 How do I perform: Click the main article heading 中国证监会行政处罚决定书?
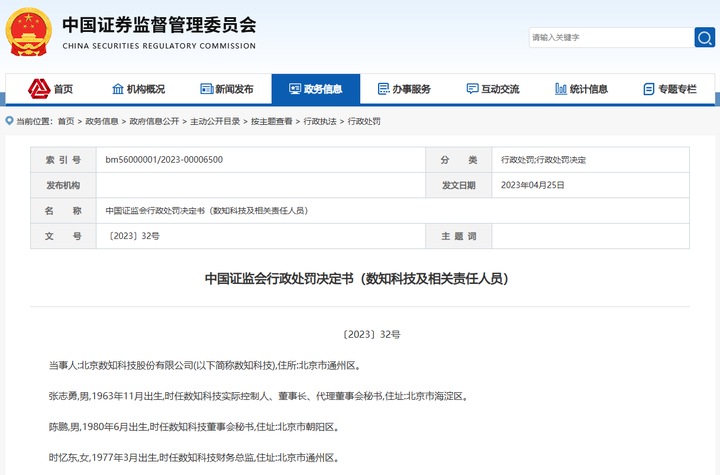click(357, 279)
